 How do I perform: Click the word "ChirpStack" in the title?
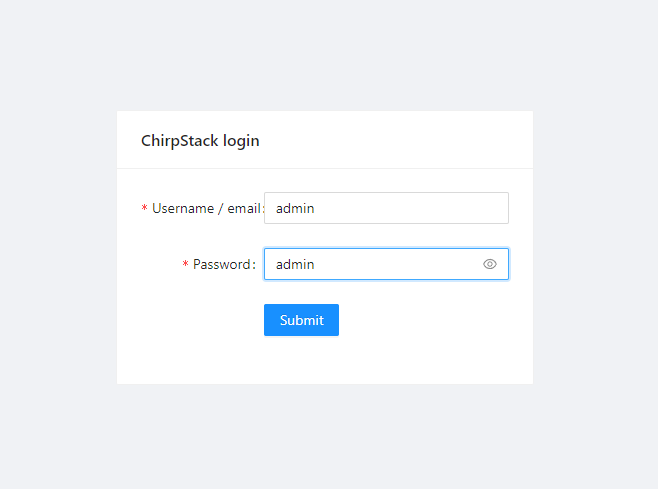pyautogui.click(x=180, y=140)
